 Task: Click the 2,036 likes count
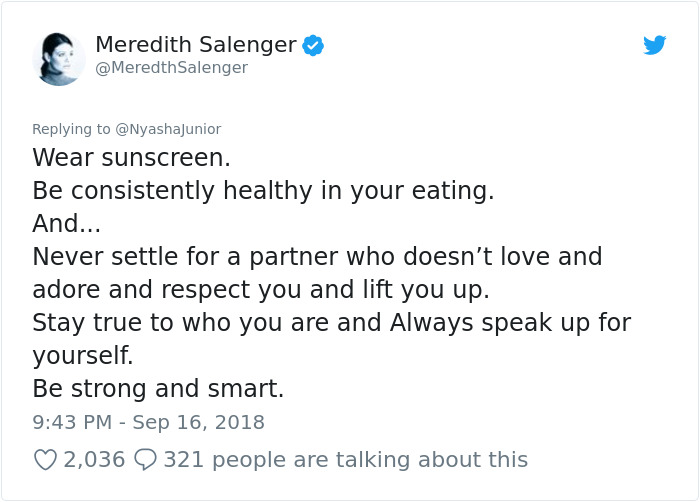94,460
